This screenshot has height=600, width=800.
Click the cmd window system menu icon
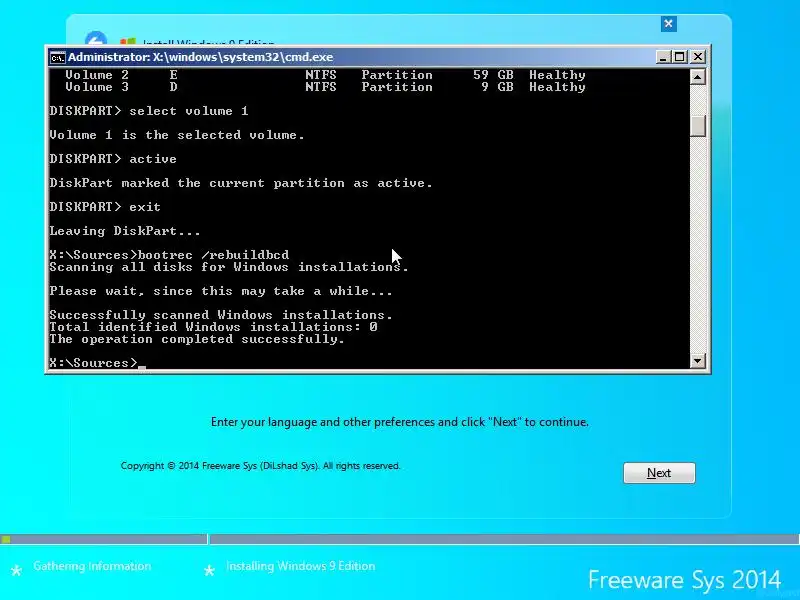[57, 57]
